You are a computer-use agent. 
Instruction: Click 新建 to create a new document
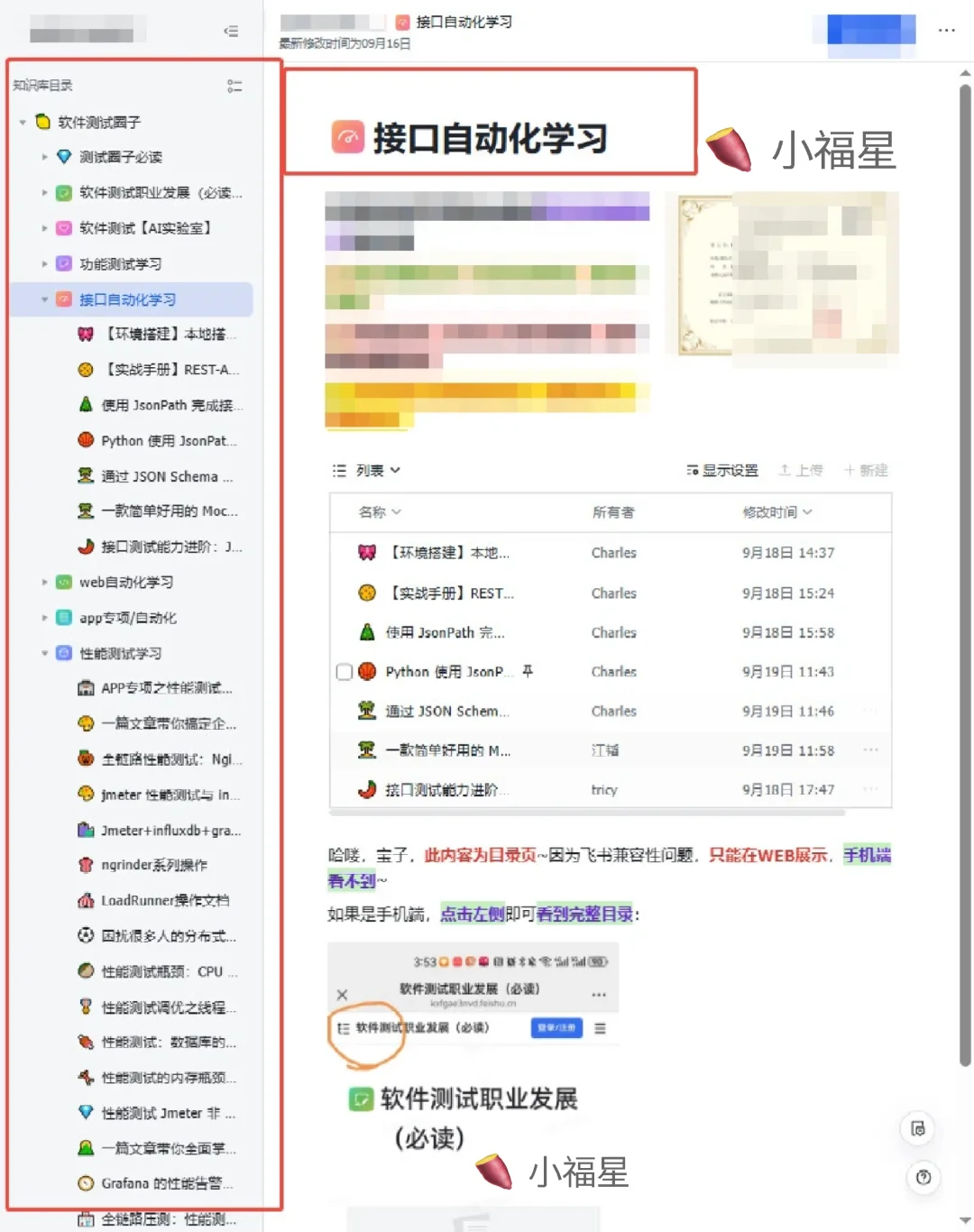[864, 470]
